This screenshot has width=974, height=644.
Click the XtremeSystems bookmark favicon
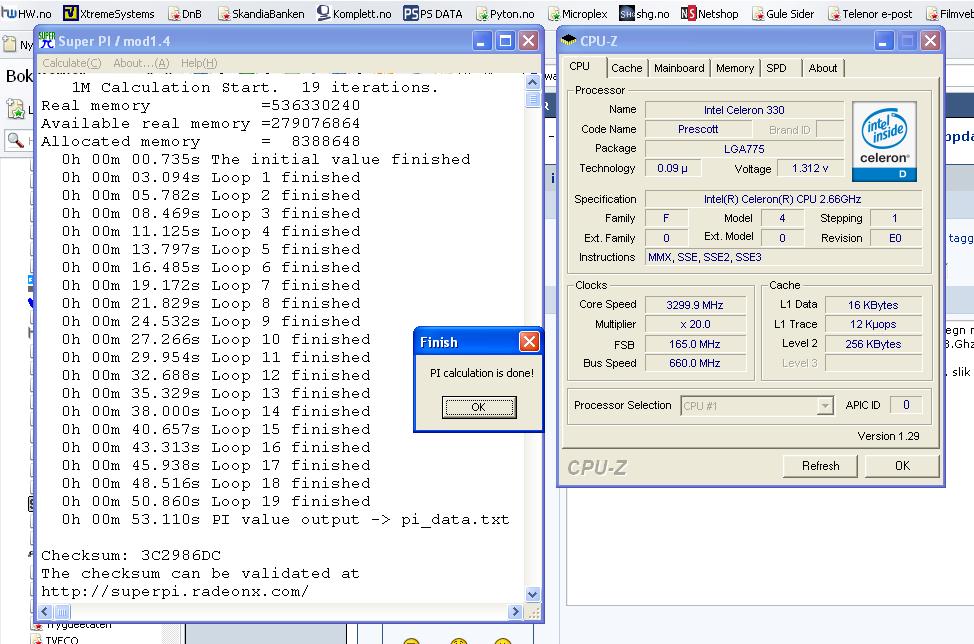tap(71, 13)
